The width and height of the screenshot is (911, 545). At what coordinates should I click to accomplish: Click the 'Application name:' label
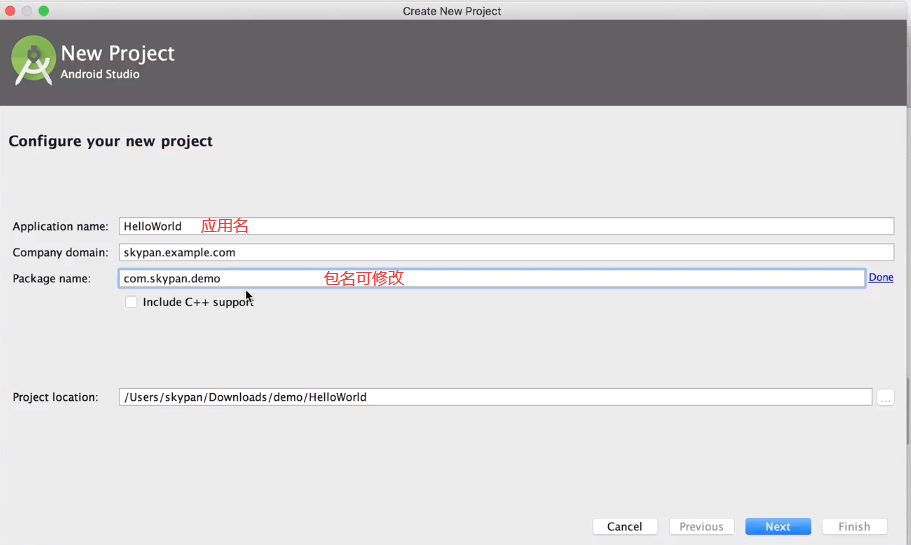pos(60,227)
